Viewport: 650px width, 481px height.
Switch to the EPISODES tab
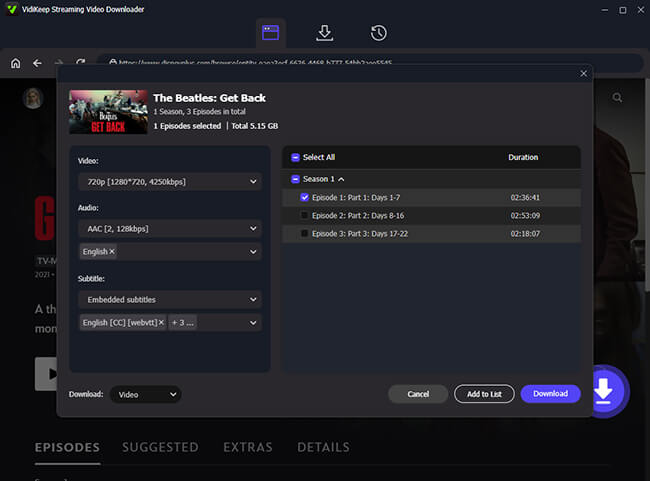(67, 447)
